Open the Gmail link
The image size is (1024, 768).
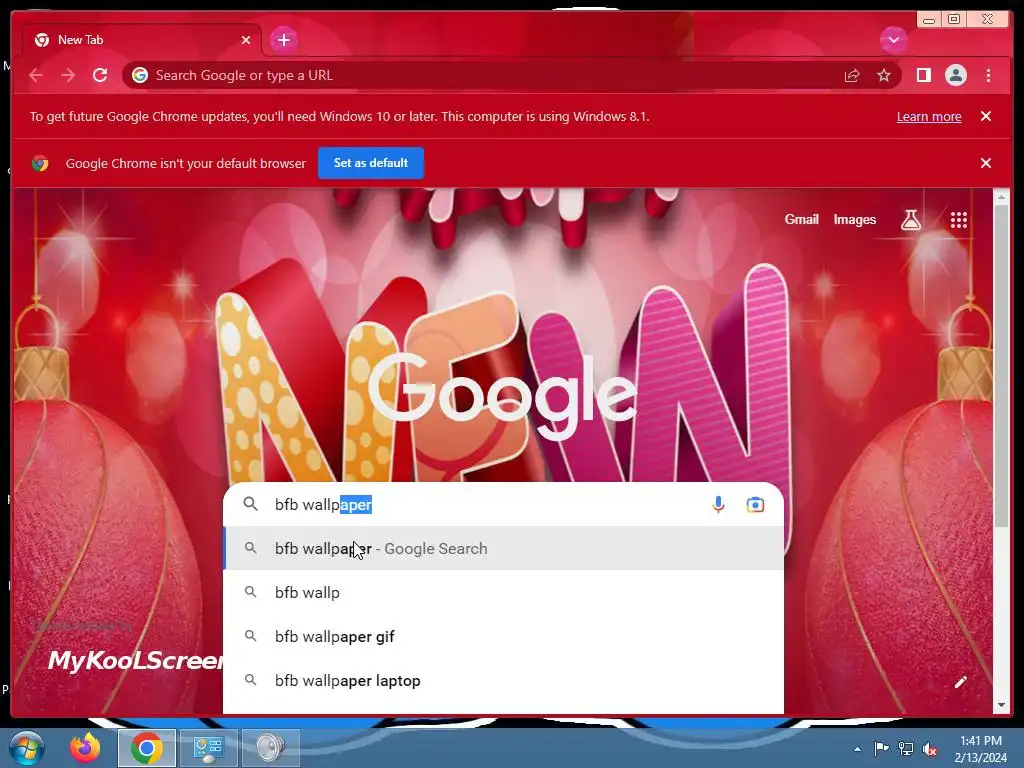[801, 219]
